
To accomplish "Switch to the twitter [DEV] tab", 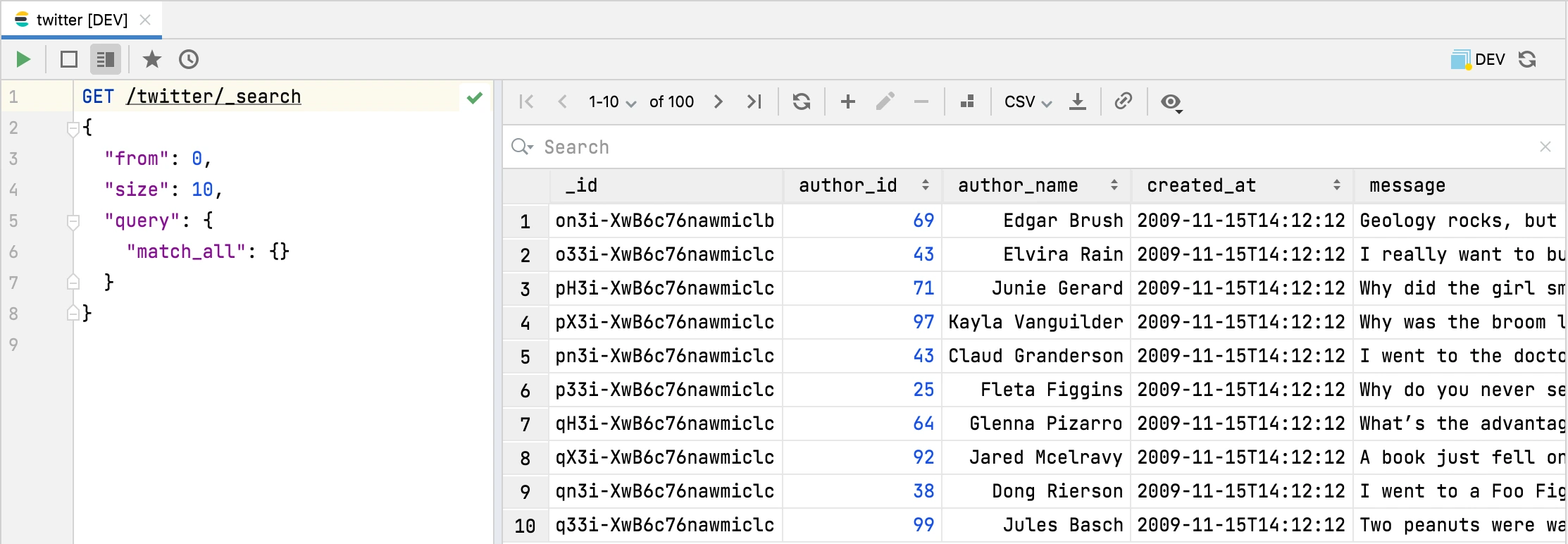I will [82, 20].
